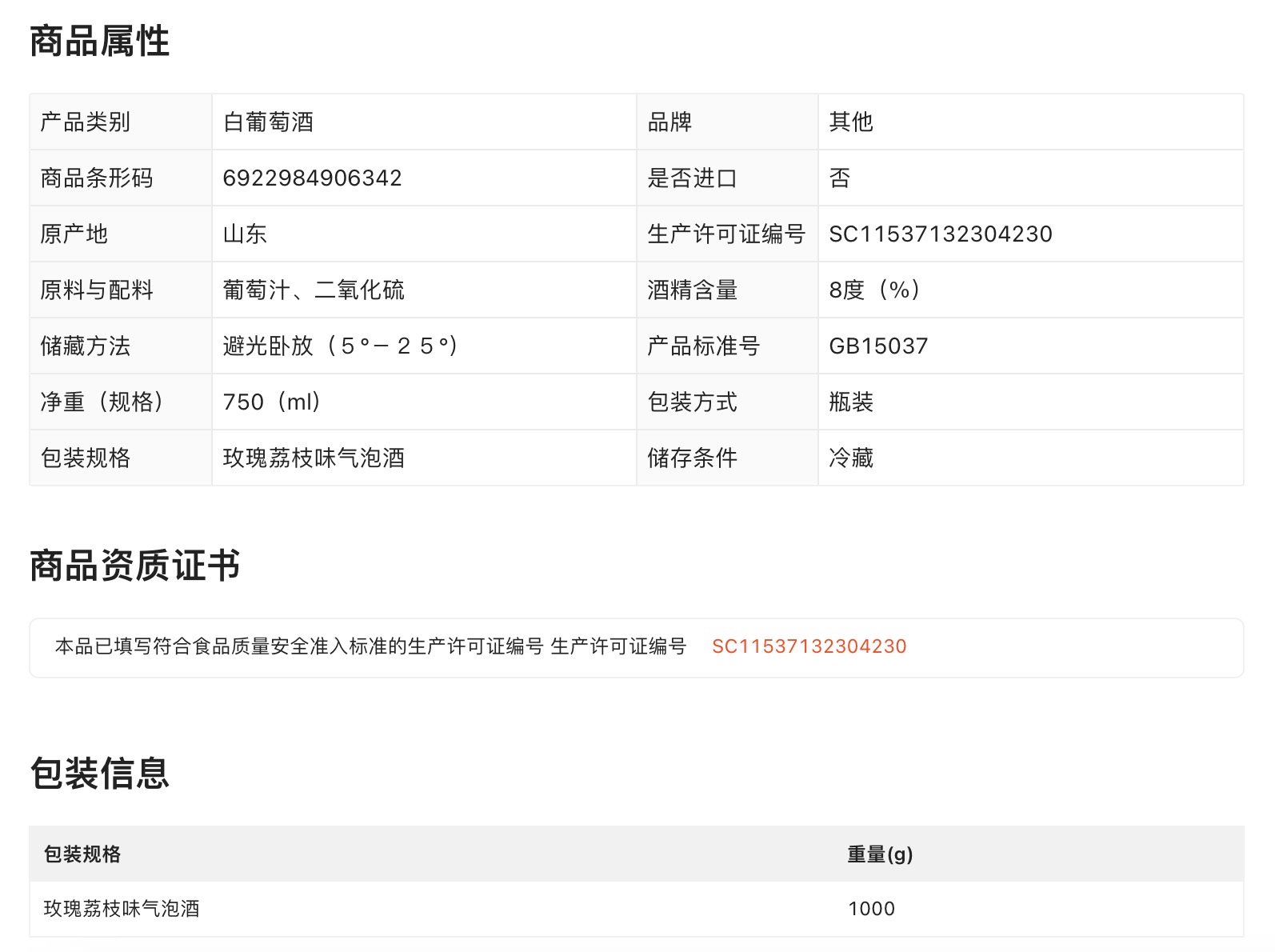This screenshot has width=1275, height=952.
Task: Click the 包装信息 section heading
Action: tap(99, 774)
